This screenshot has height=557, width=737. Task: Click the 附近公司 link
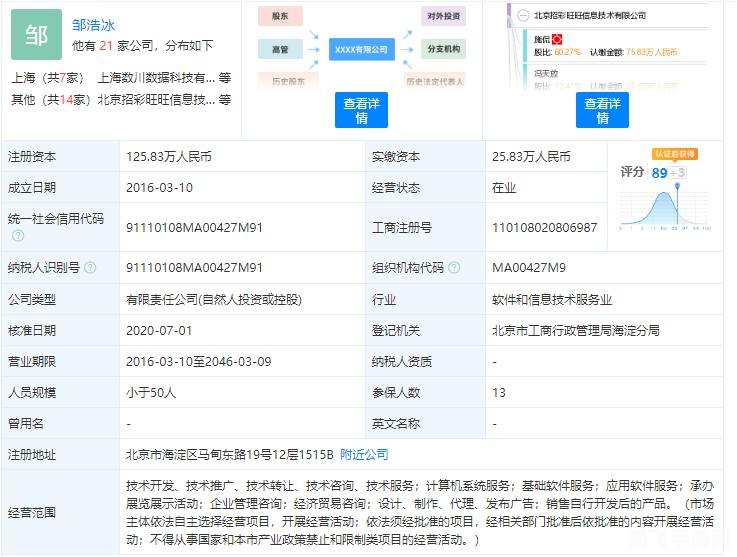tap(364, 454)
